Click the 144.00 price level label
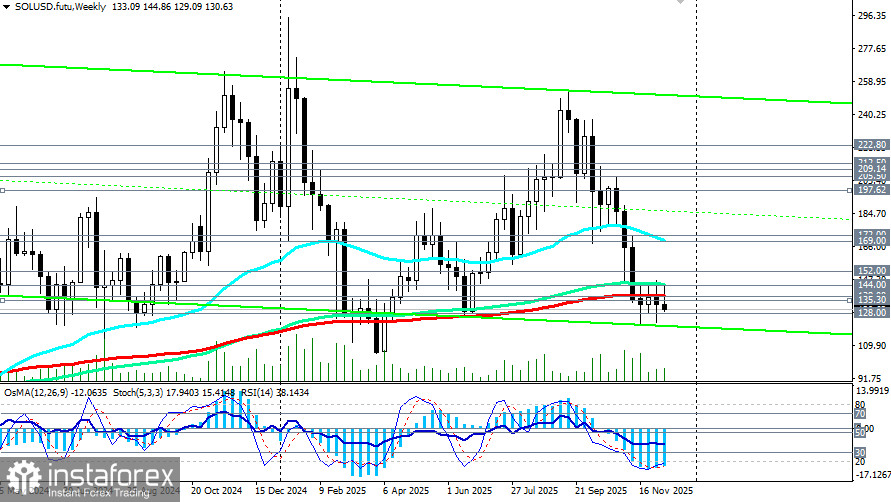This screenshot has height=502, width=891. coord(872,285)
